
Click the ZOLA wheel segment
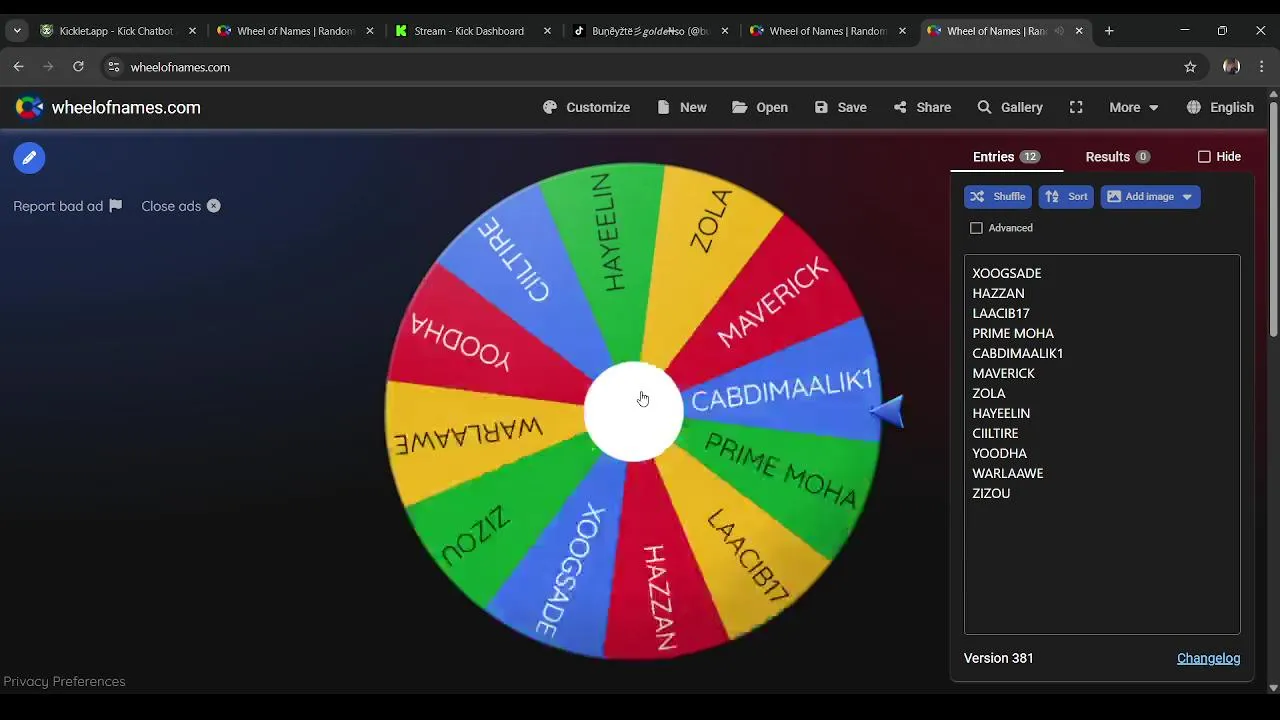pyautogui.click(x=711, y=222)
